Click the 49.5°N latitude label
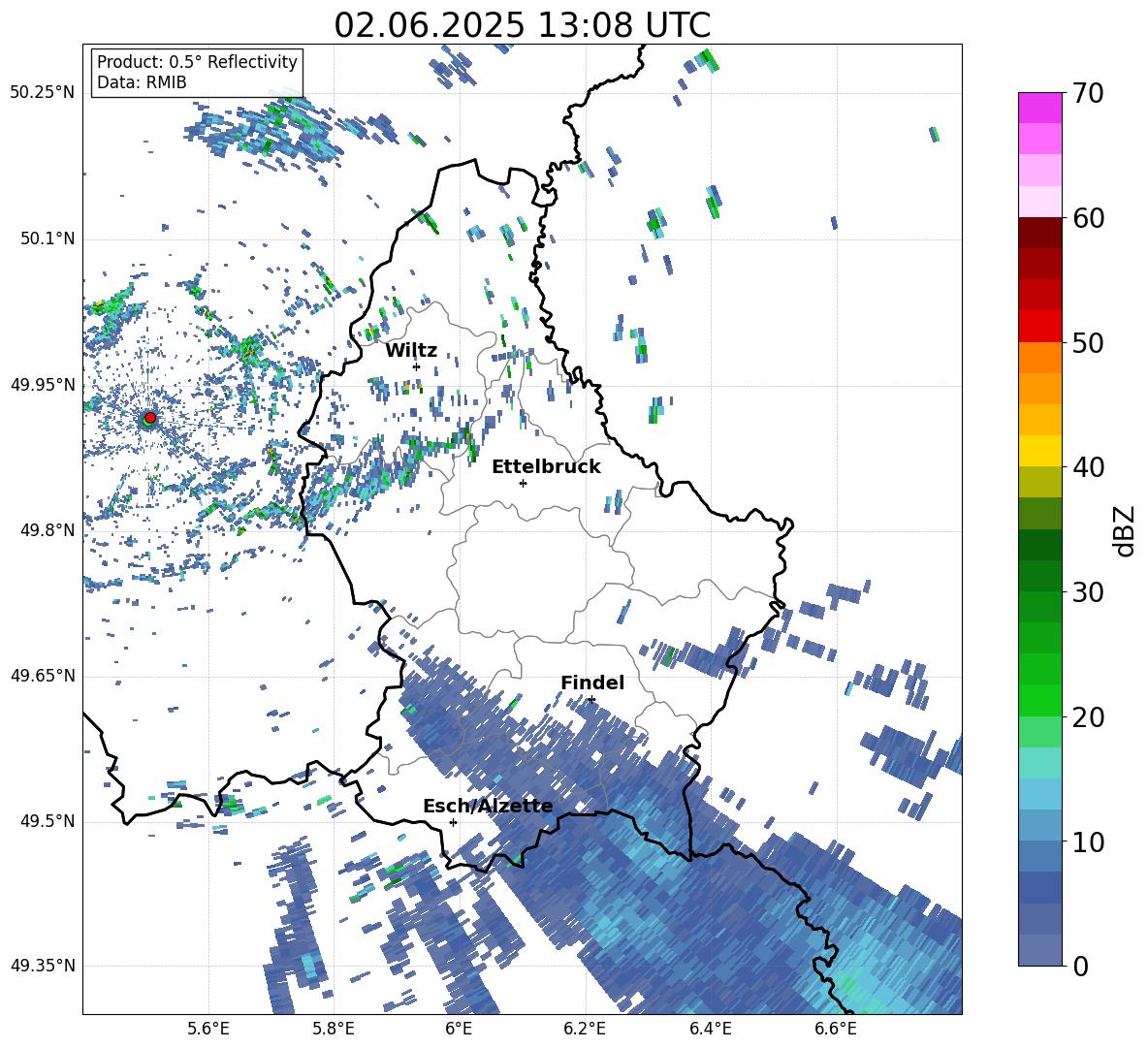 (x=47, y=821)
